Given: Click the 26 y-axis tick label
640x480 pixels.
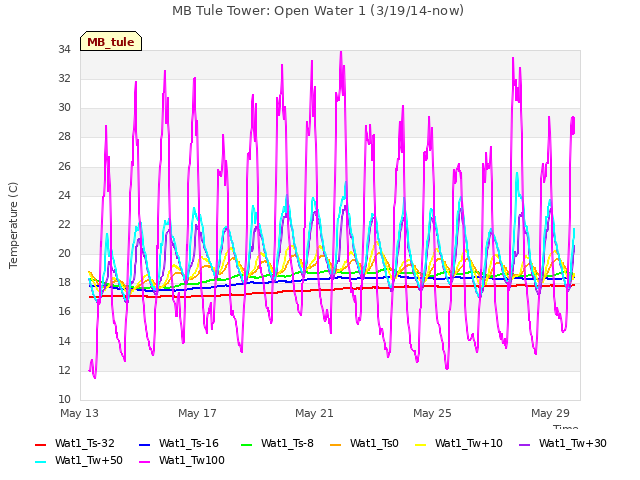Looking at the screenshot, I should pyautogui.click(x=64, y=167).
